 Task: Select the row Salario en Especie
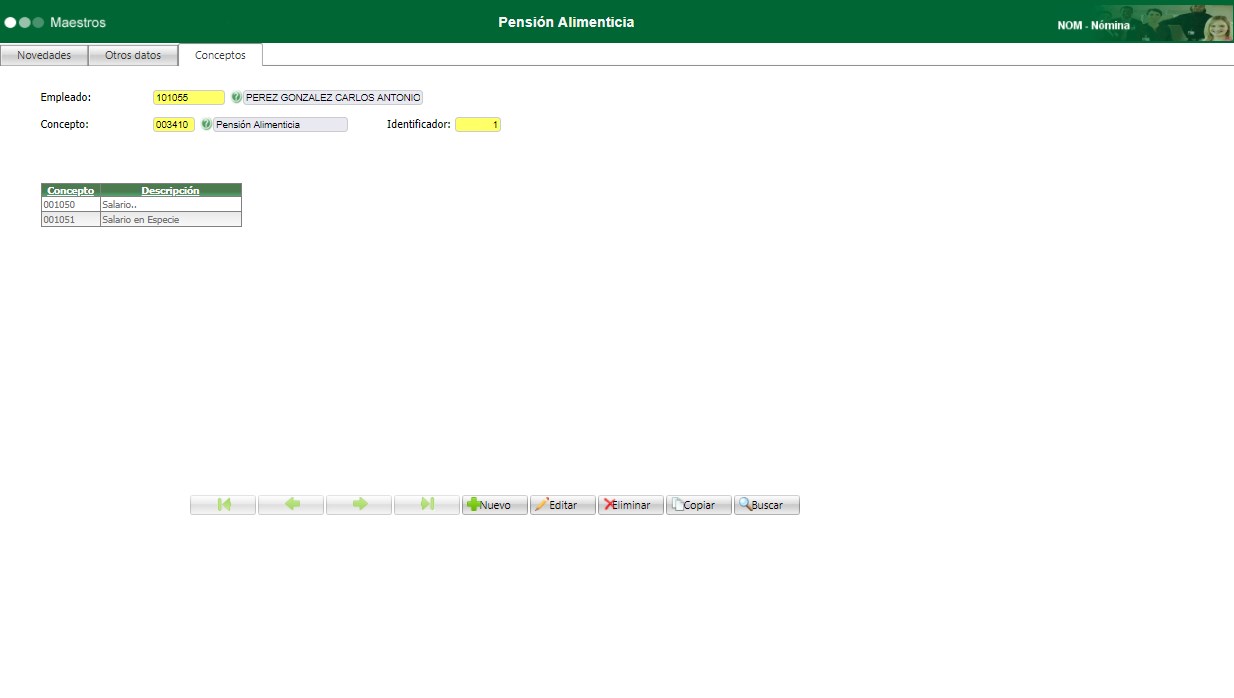[141, 219]
